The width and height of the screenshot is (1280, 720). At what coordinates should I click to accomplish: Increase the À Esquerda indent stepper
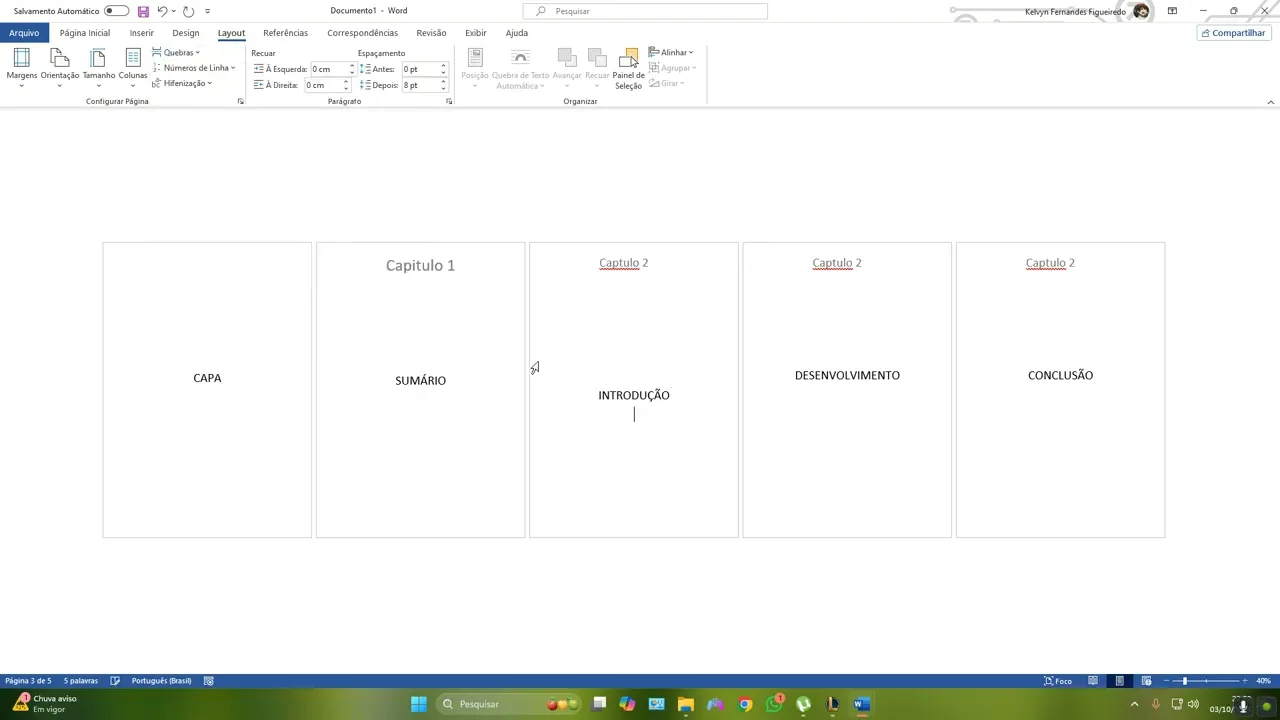pos(352,66)
